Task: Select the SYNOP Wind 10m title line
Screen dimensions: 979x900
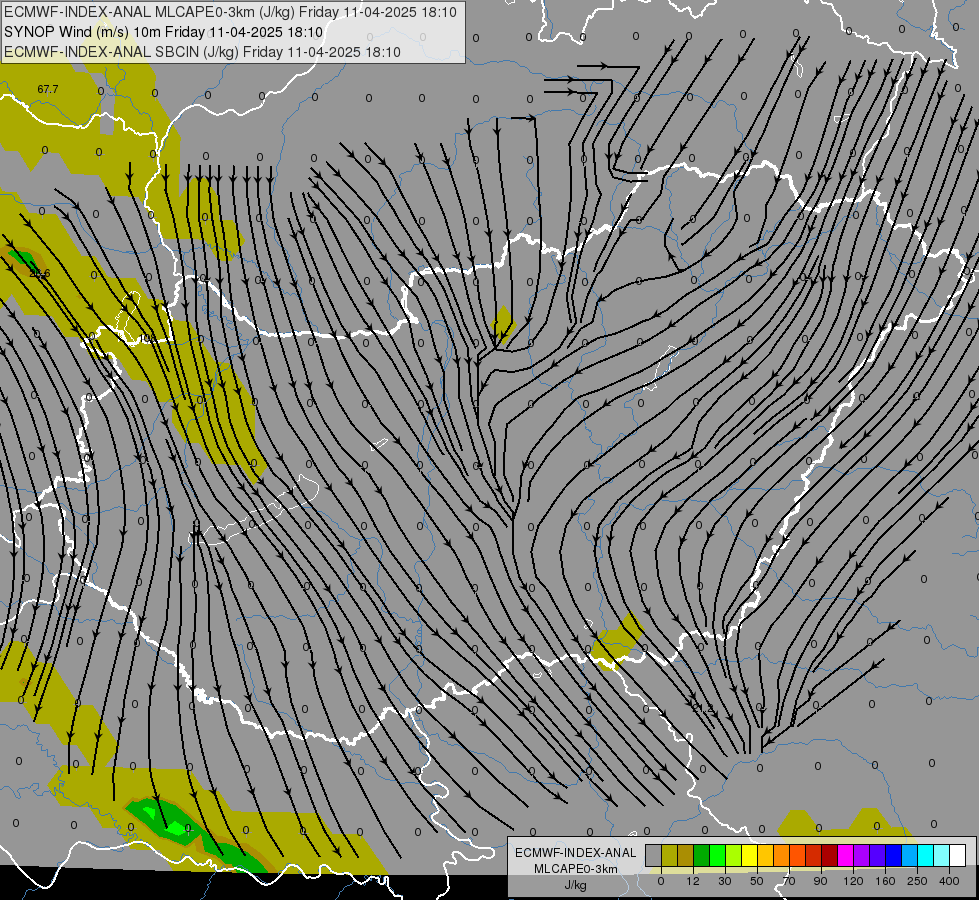Action: point(163,32)
